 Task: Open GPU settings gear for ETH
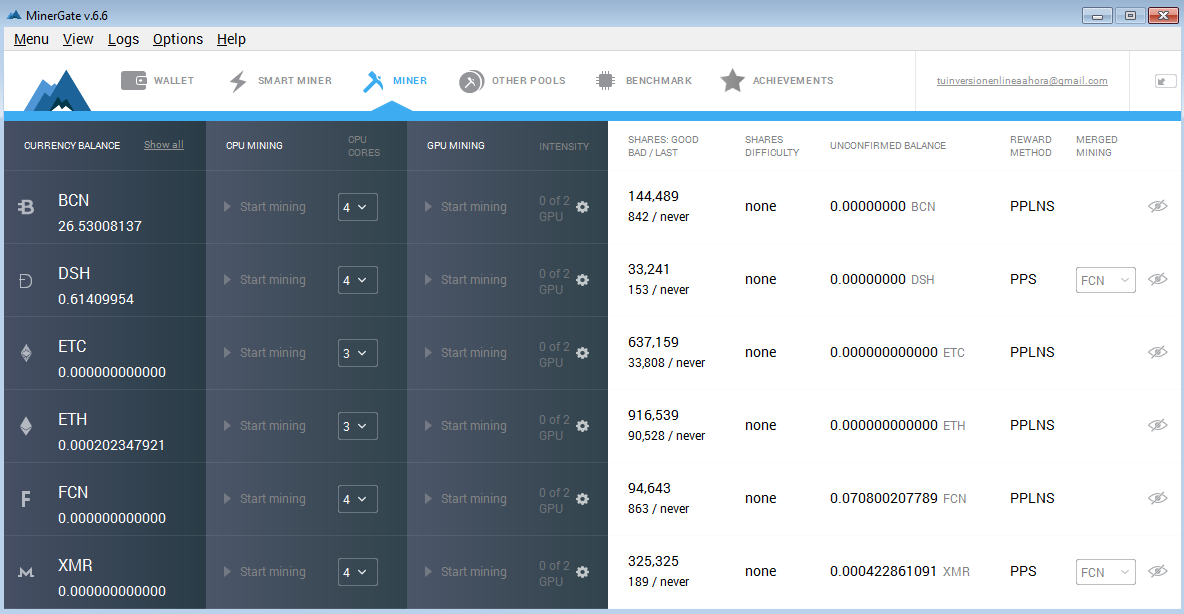pyautogui.click(x=582, y=426)
